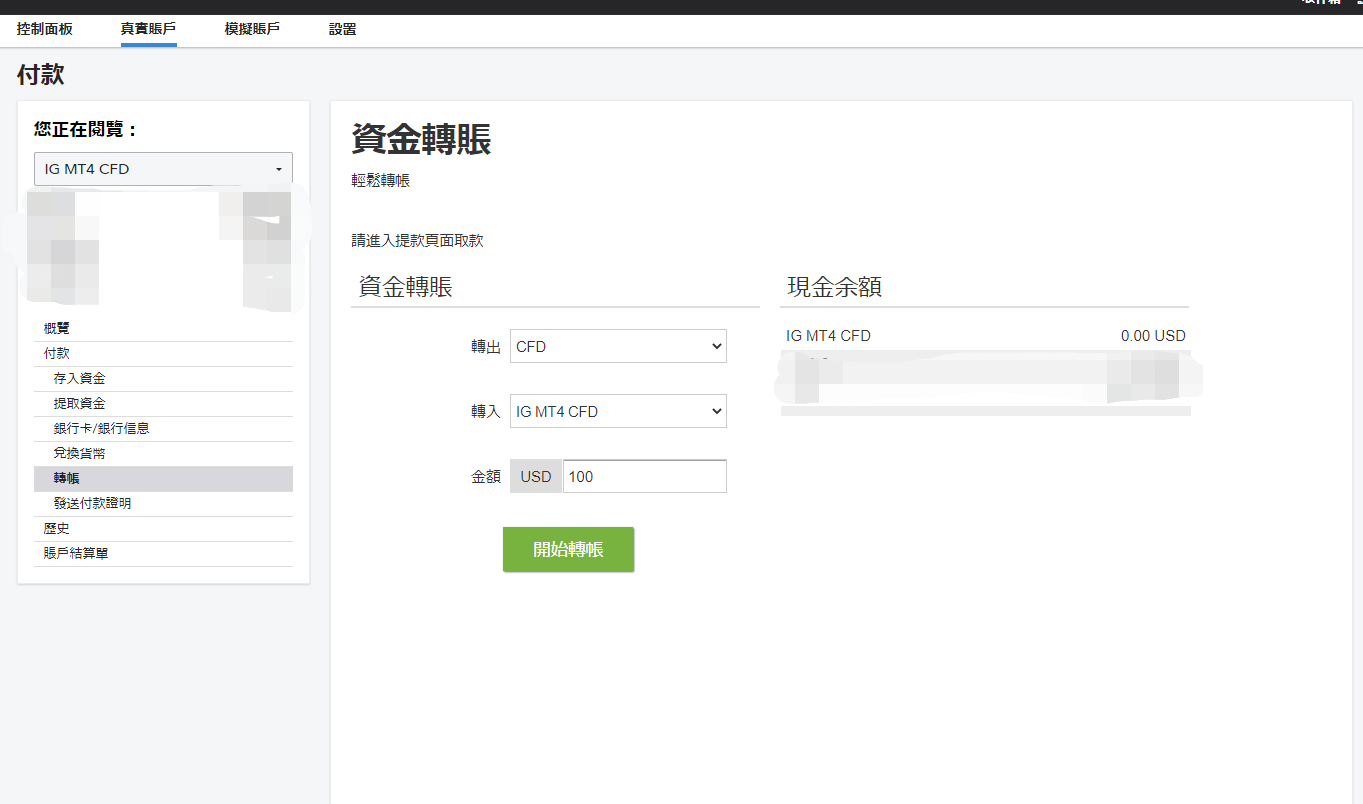Switch to the 模擬賬戶 tab
The height and width of the screenshot is (804, 1363).
coord(252,29)
